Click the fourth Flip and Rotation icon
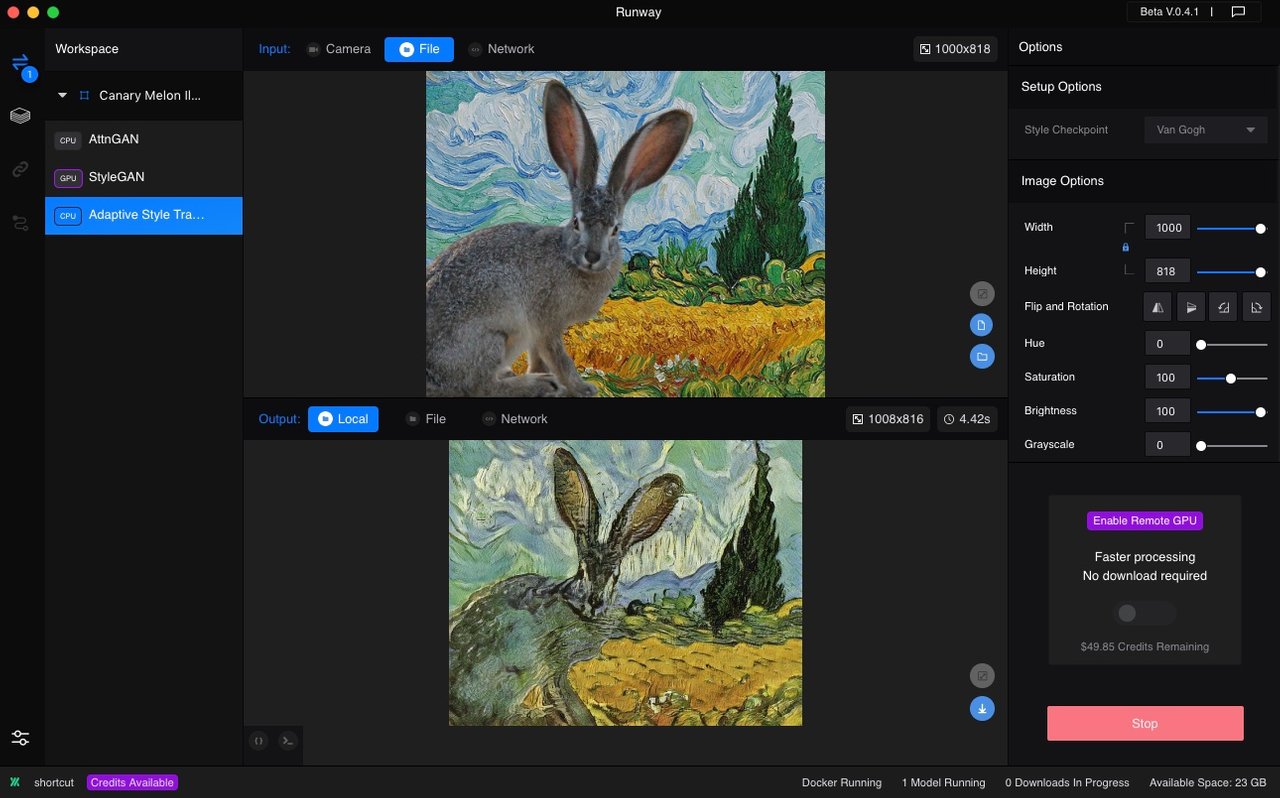1280x798 pixels. [x=1256, y=307]
